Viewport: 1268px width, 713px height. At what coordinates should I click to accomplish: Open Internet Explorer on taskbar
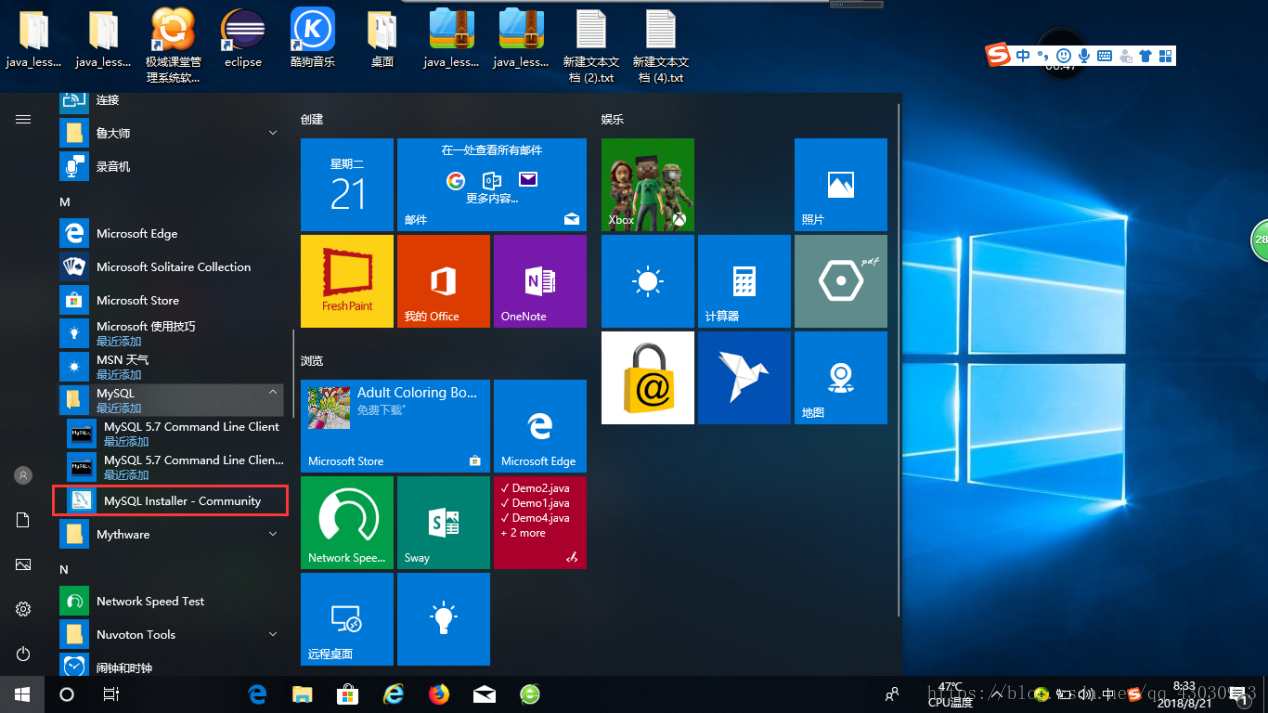tap(393, 694)
